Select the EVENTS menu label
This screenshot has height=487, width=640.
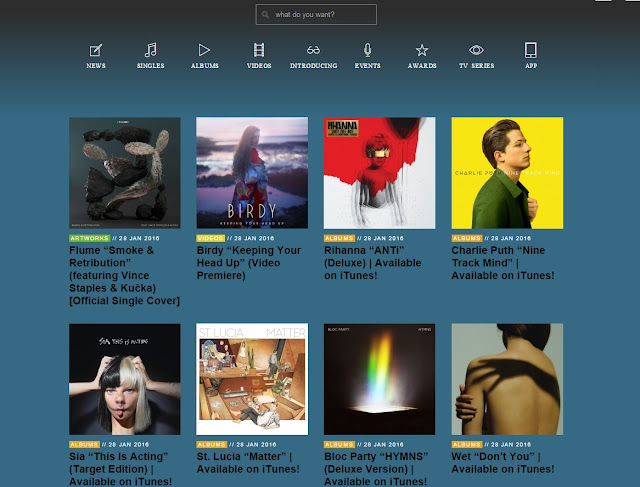pos(367,66)
